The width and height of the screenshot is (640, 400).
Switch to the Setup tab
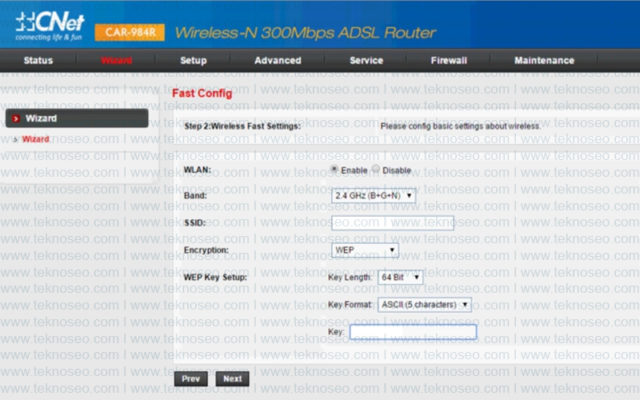point(193,60)
